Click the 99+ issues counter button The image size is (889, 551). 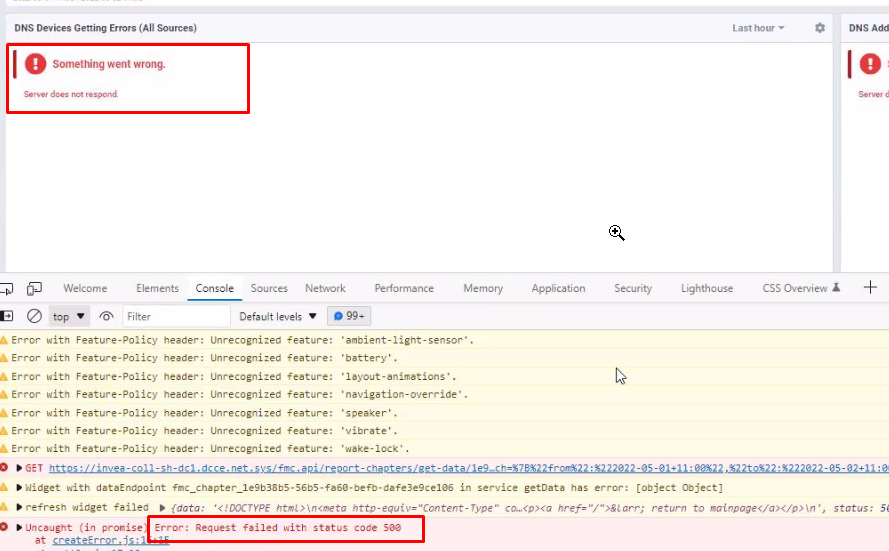coord(349,316)
